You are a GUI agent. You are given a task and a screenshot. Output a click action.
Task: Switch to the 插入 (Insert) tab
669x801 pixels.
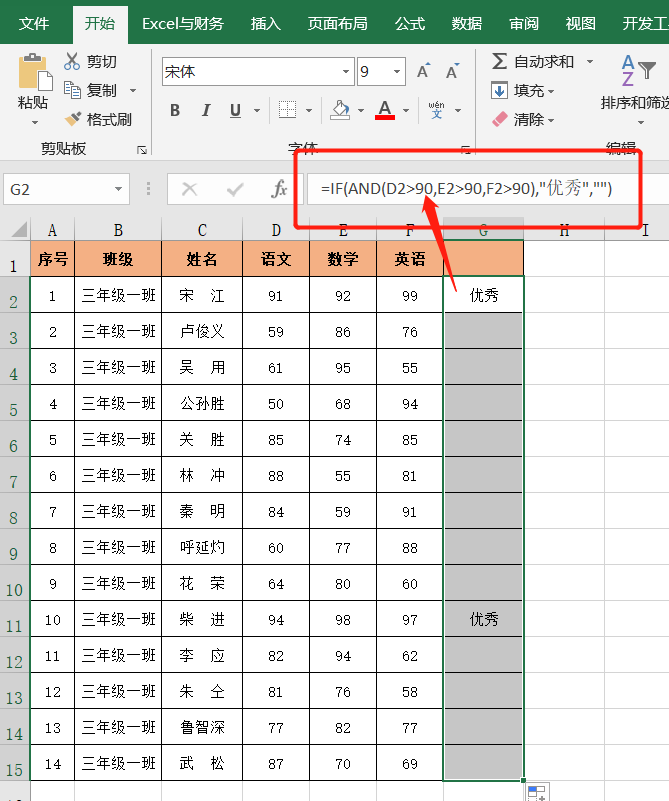[x=265, y=23]
